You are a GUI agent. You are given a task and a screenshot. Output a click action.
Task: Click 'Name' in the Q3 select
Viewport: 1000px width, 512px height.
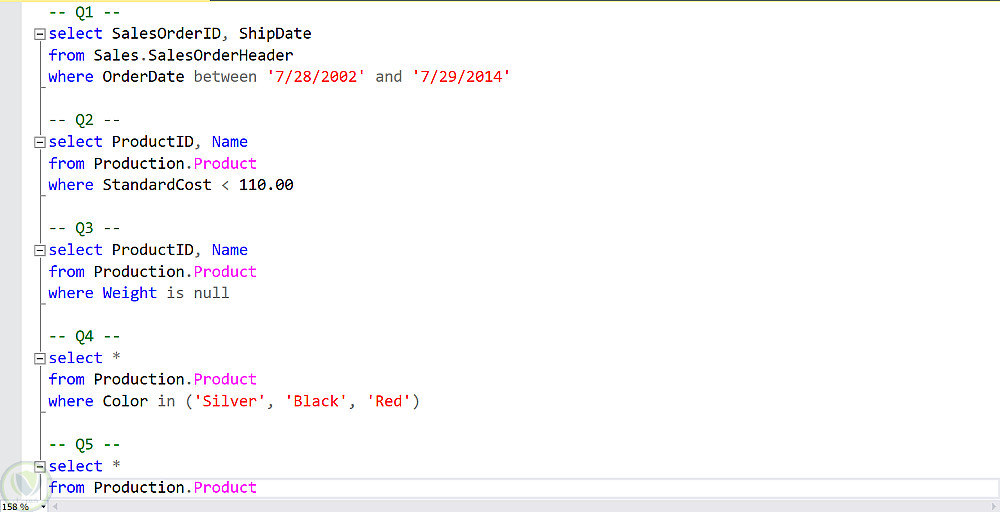(230, 250)
